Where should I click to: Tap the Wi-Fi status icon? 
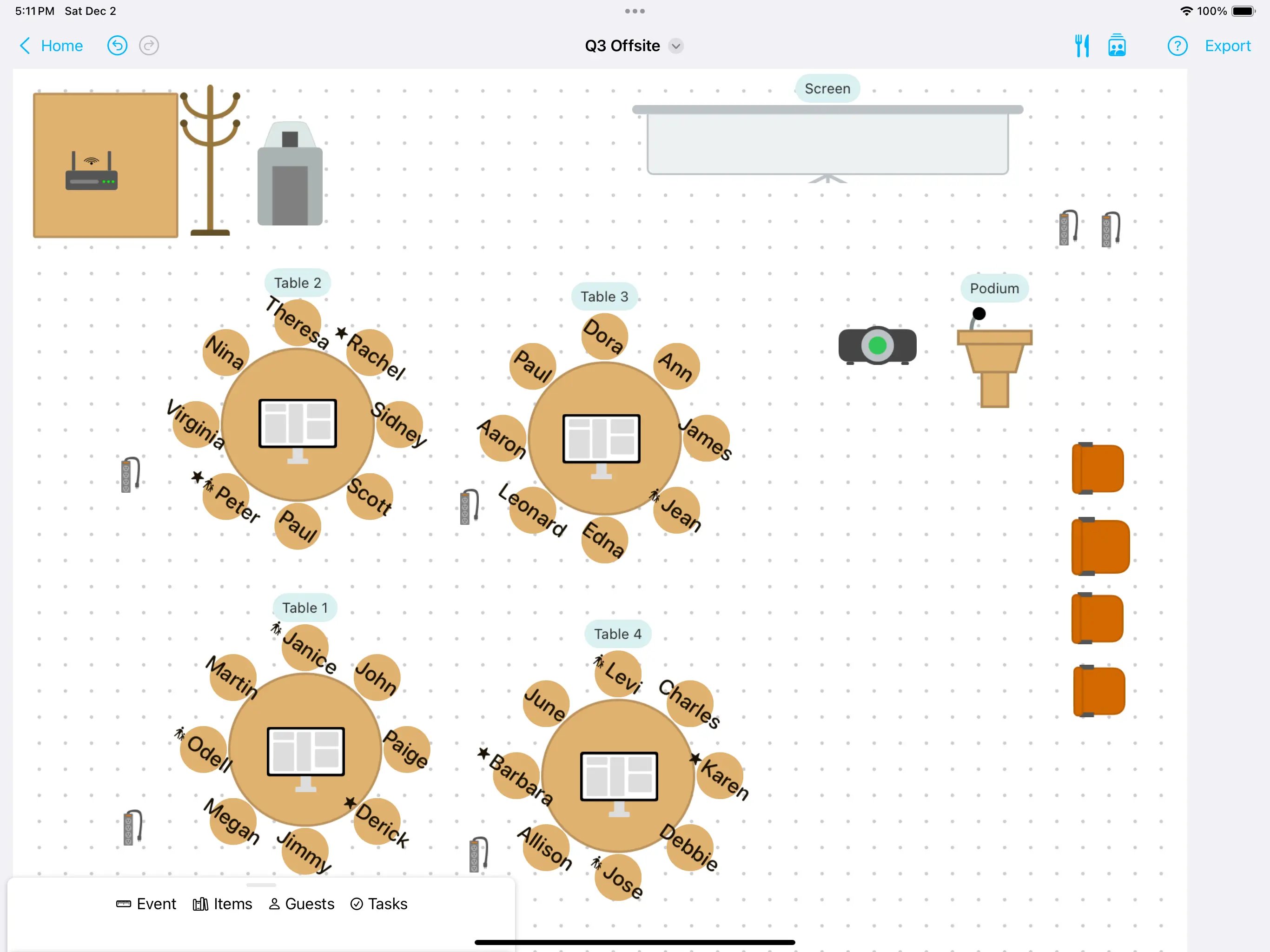coord(1185,11)
